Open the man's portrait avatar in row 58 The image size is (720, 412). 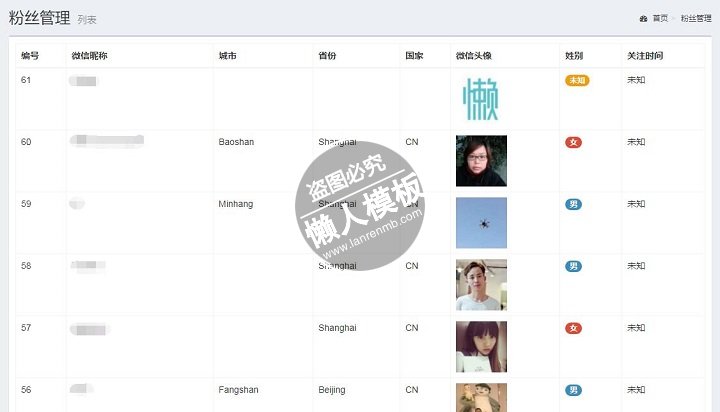[x=481, y=285]
